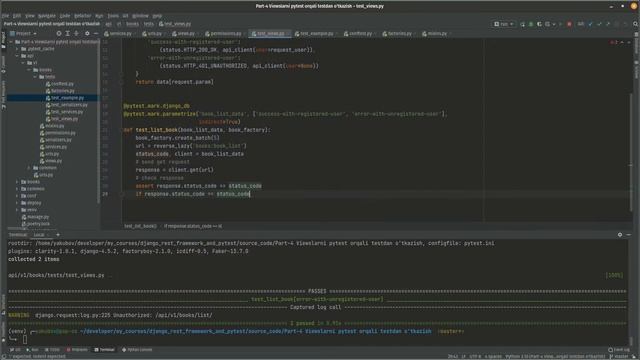
Task: Open the Project tool window stripe on left edge
Action: [x=3, y=41]
